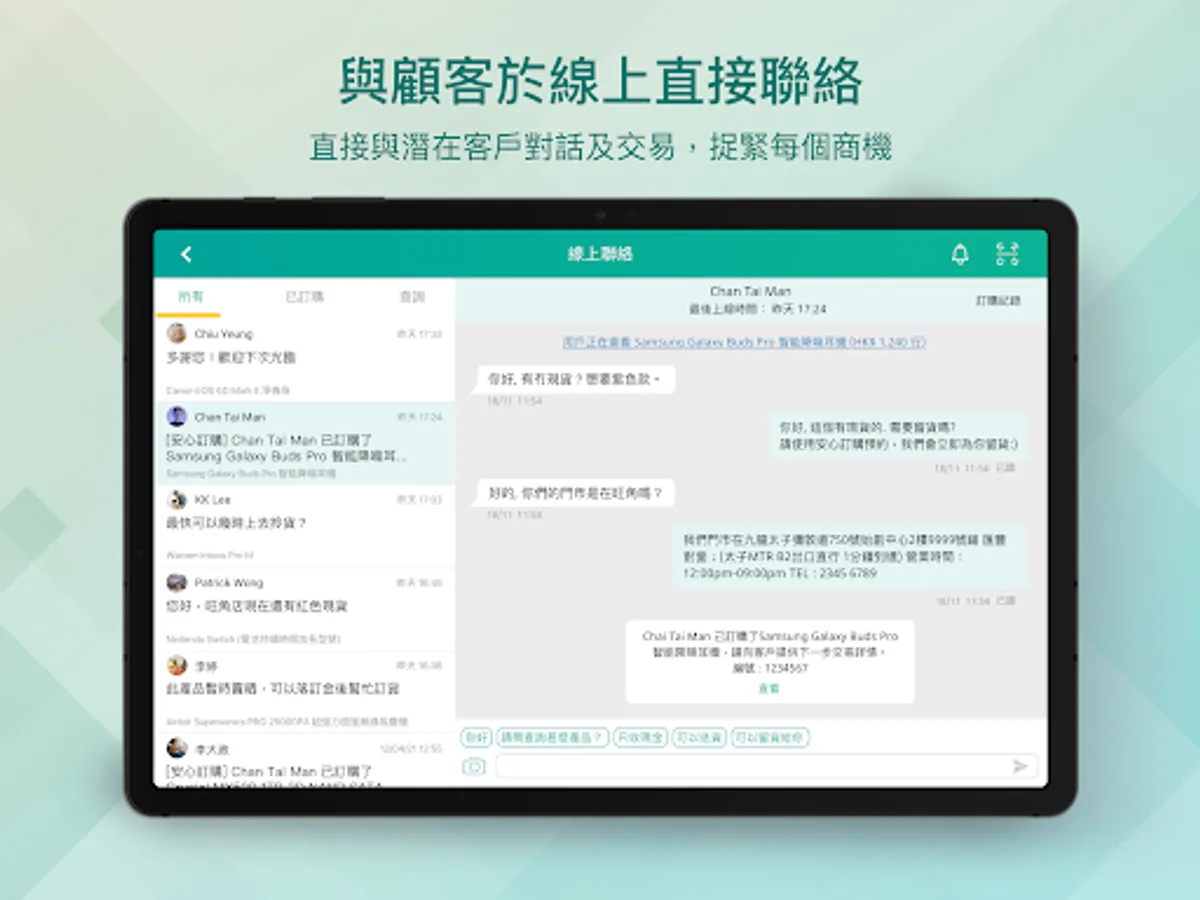Open KK Lee's avatar
Screen dimensions: 1200x900
177,500
